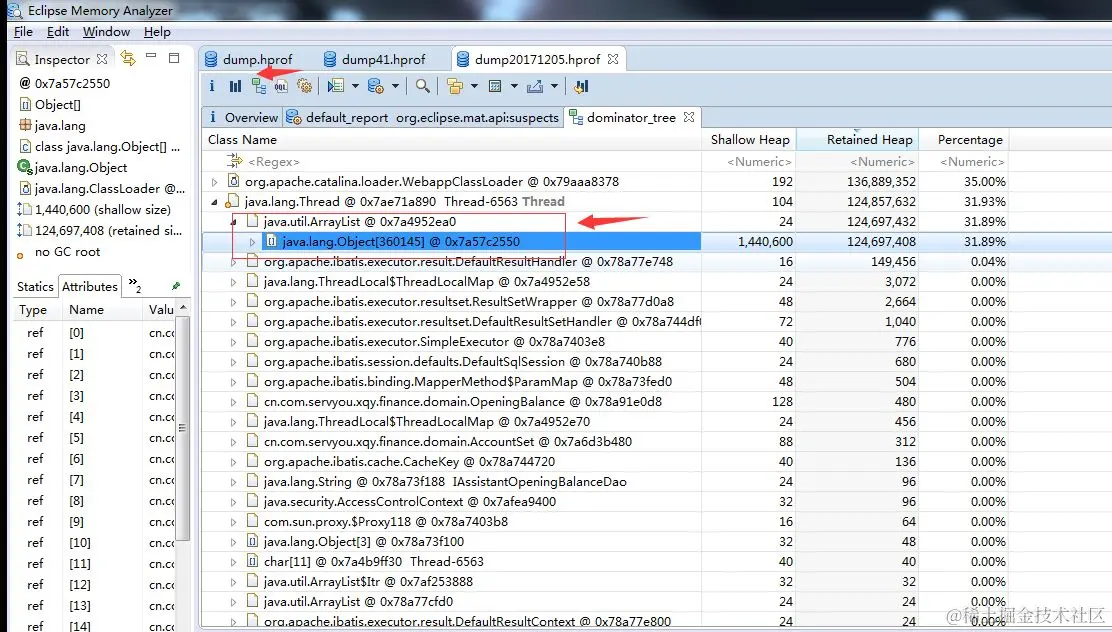The image size is (1112, 632).
Task: Open the Query Browser dropdown arrow
Action: (x=395, y=87)
